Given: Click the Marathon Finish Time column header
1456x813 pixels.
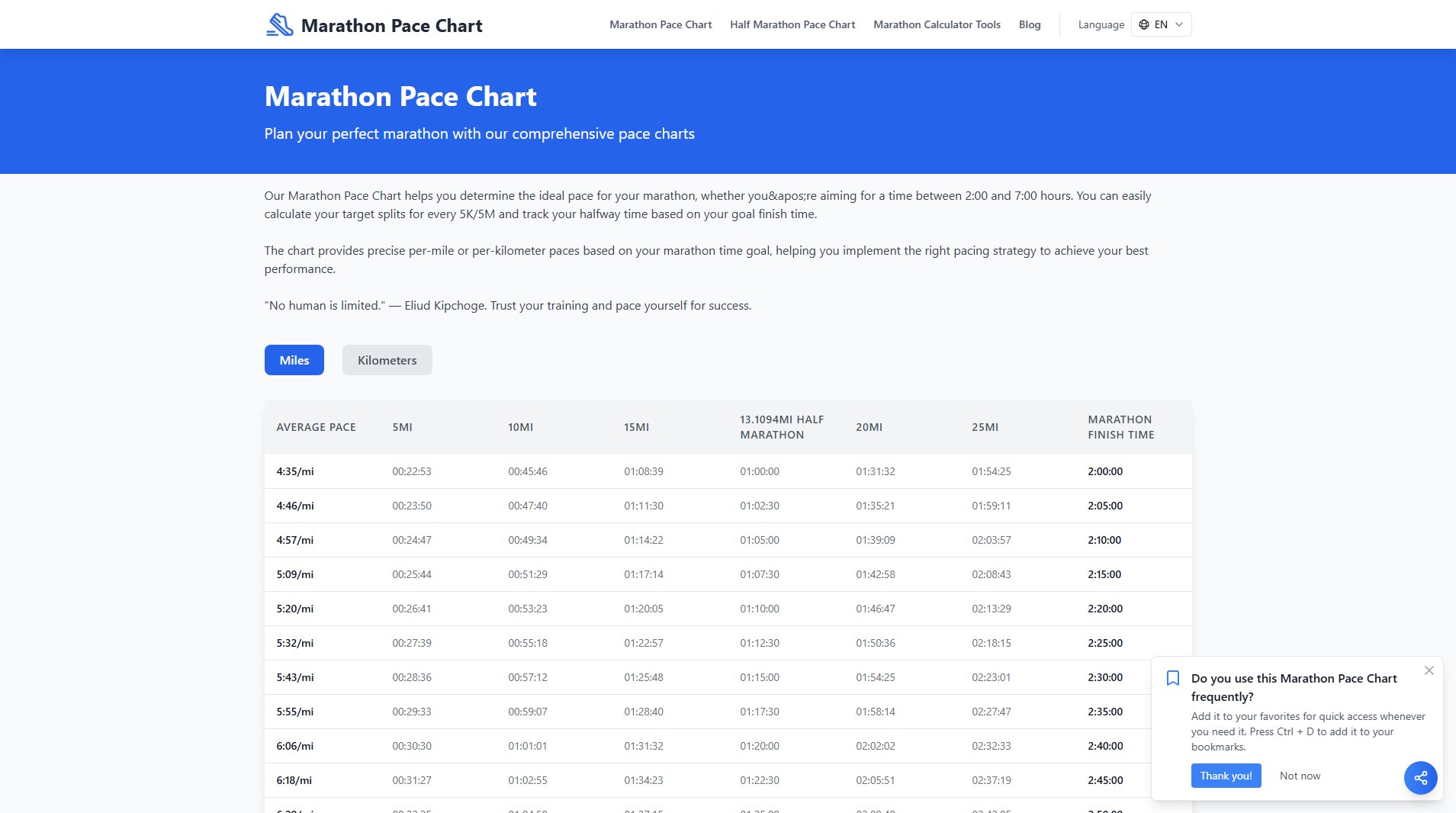Looking at the screenshot, I should tap(1120, 427).
